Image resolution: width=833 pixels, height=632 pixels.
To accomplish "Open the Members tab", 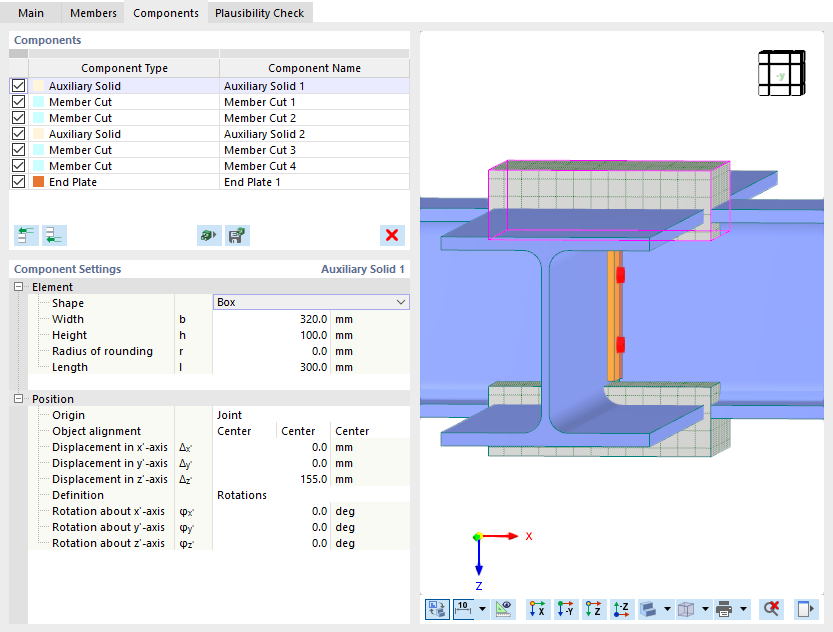I will (92, 13).
